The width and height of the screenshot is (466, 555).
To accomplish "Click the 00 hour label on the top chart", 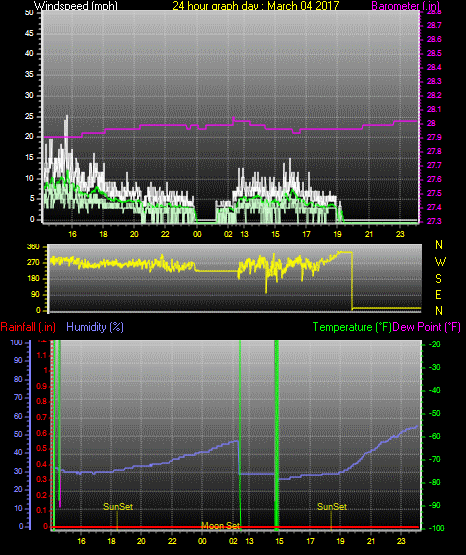I will [197, 234].
